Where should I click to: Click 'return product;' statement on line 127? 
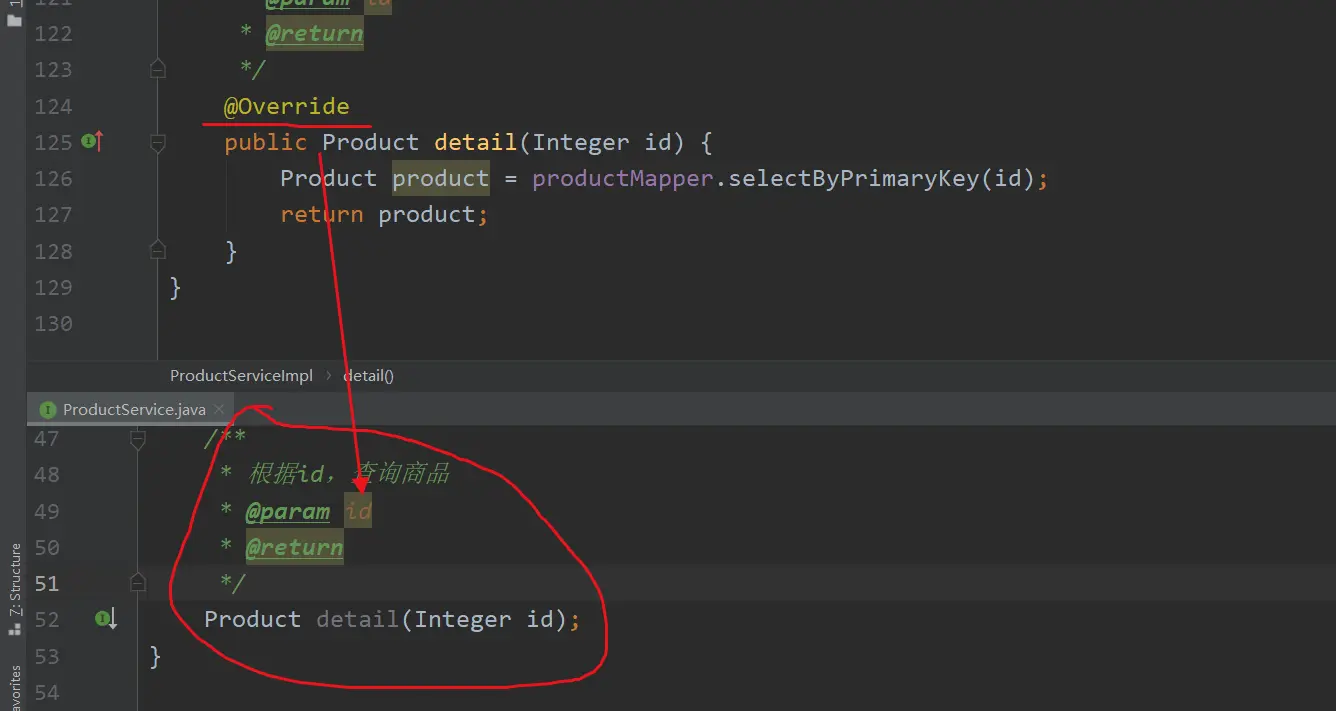point(384,215)
